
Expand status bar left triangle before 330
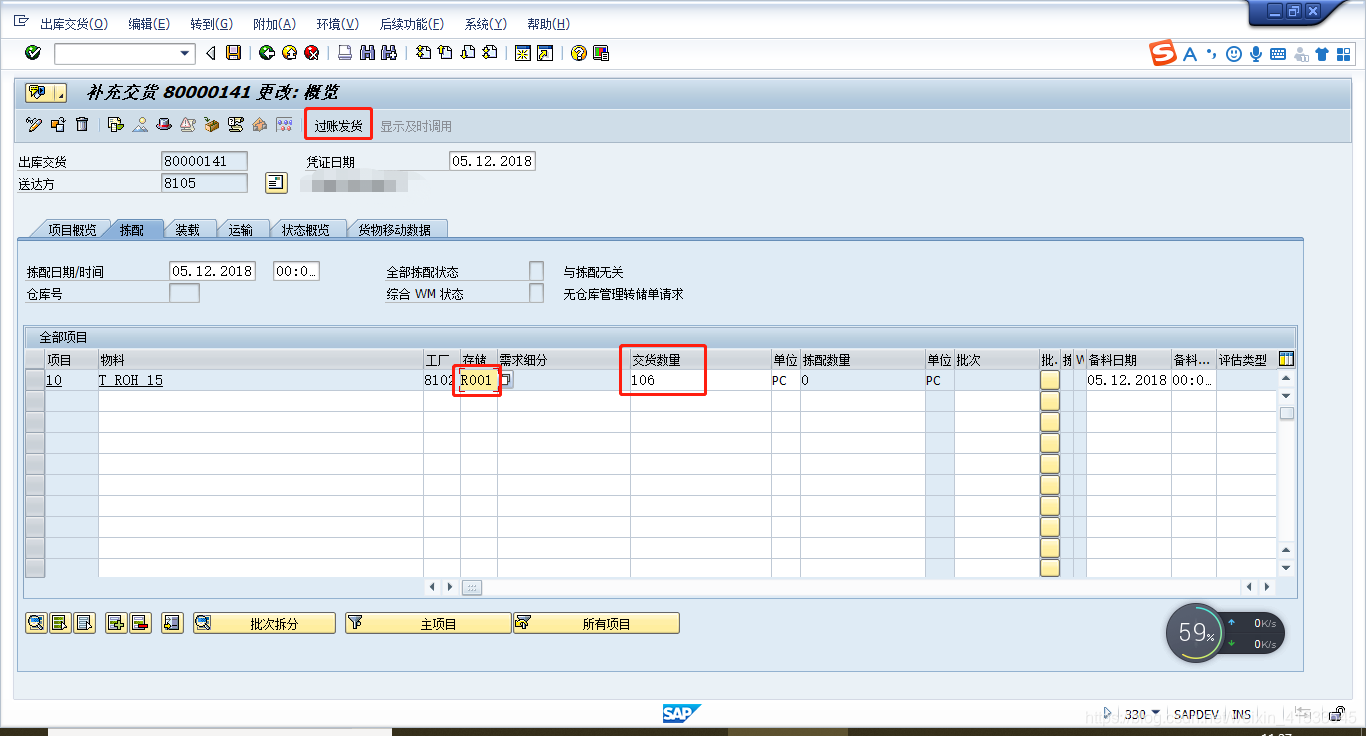[1107, 714]
